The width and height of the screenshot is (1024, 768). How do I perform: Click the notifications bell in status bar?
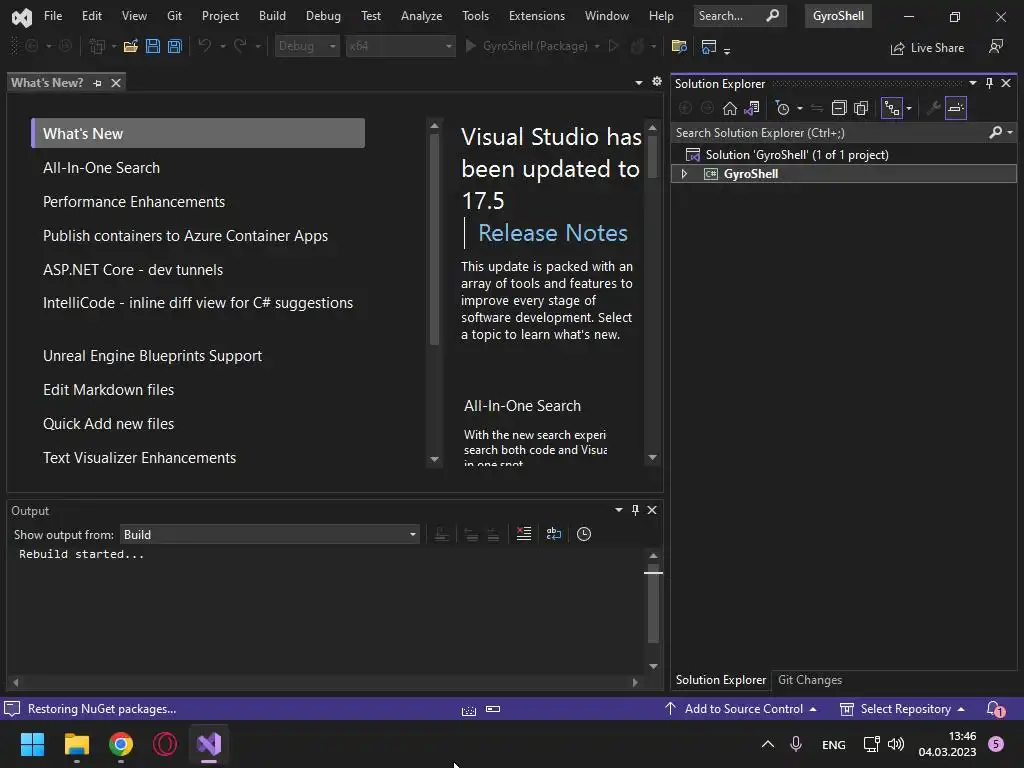tap(995, 709)
